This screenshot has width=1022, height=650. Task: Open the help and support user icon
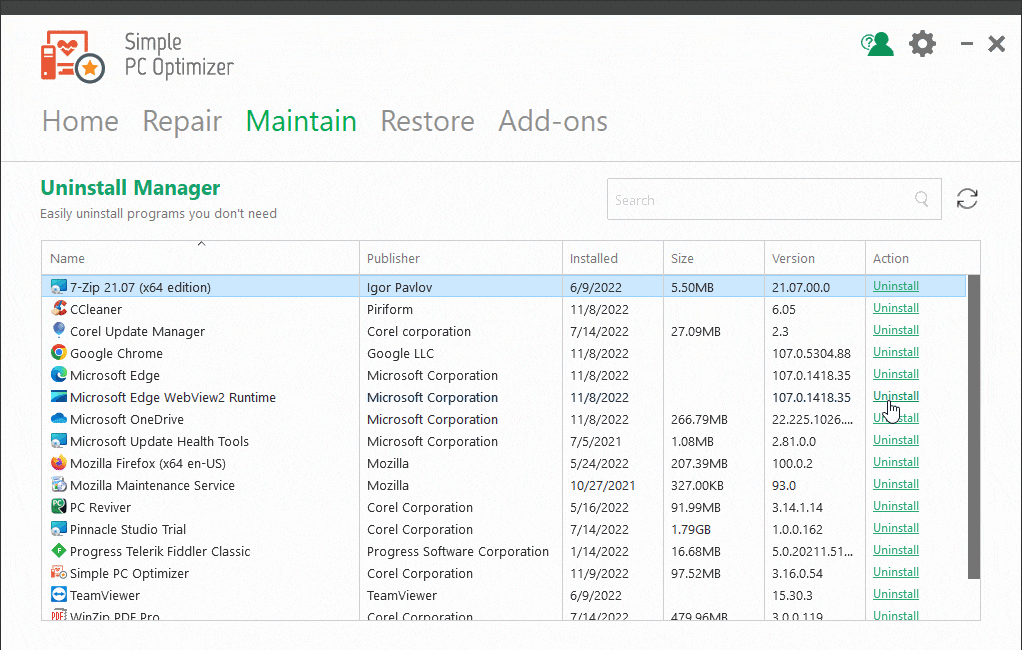pyautogui.click(x=877, y=44)
